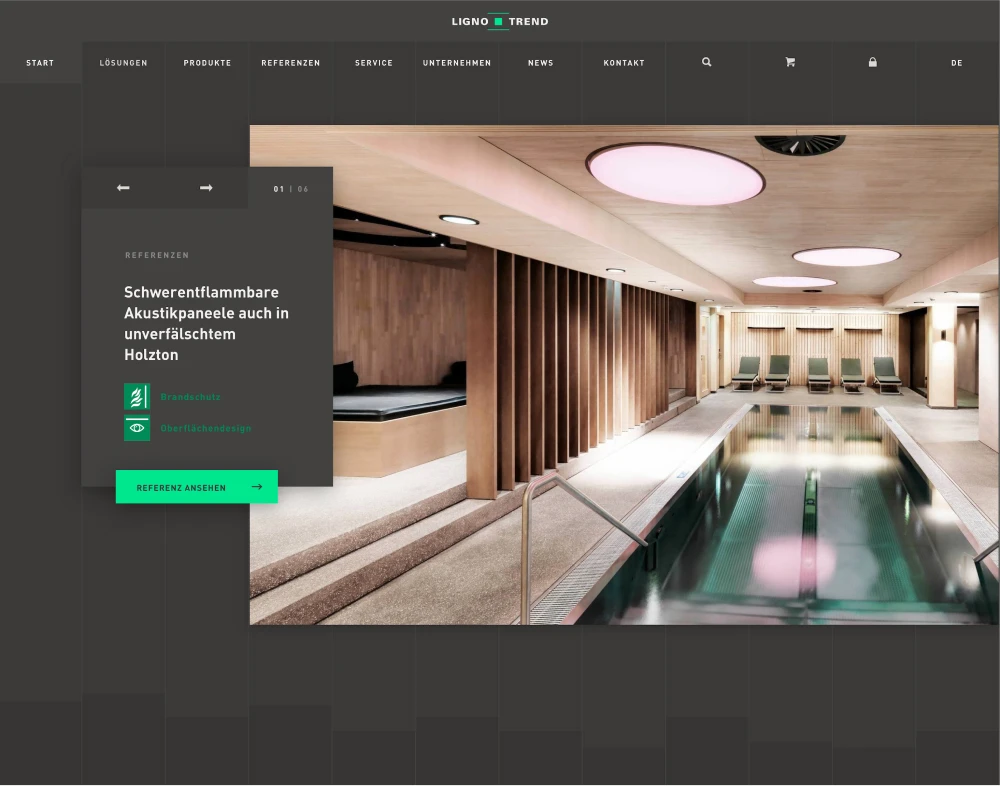This screenshot has height=786, width=1000.
Task: Click the Oberflächendesign eye icon
Action: coord(137,427)
